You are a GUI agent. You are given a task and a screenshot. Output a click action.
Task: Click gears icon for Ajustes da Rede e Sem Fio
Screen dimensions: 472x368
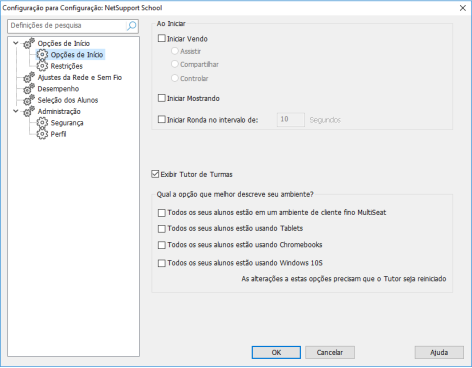tap(29, 77)
